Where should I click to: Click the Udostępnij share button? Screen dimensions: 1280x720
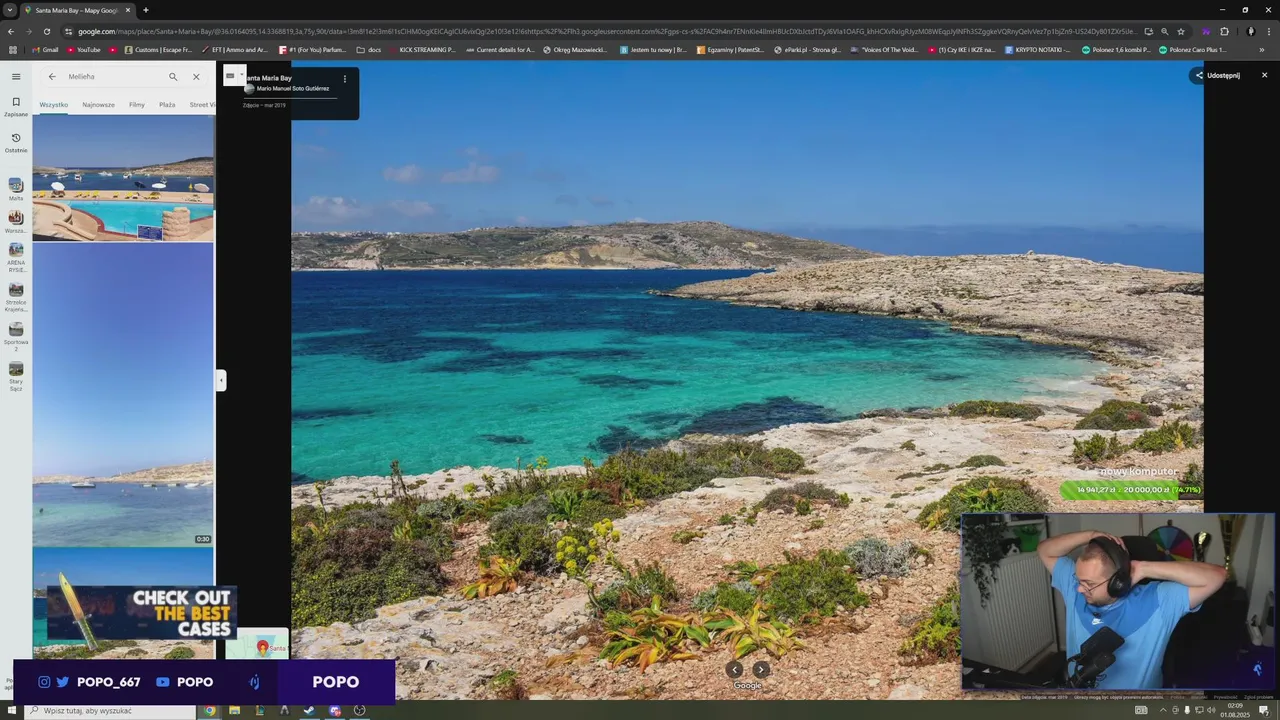pos(1217,75)
